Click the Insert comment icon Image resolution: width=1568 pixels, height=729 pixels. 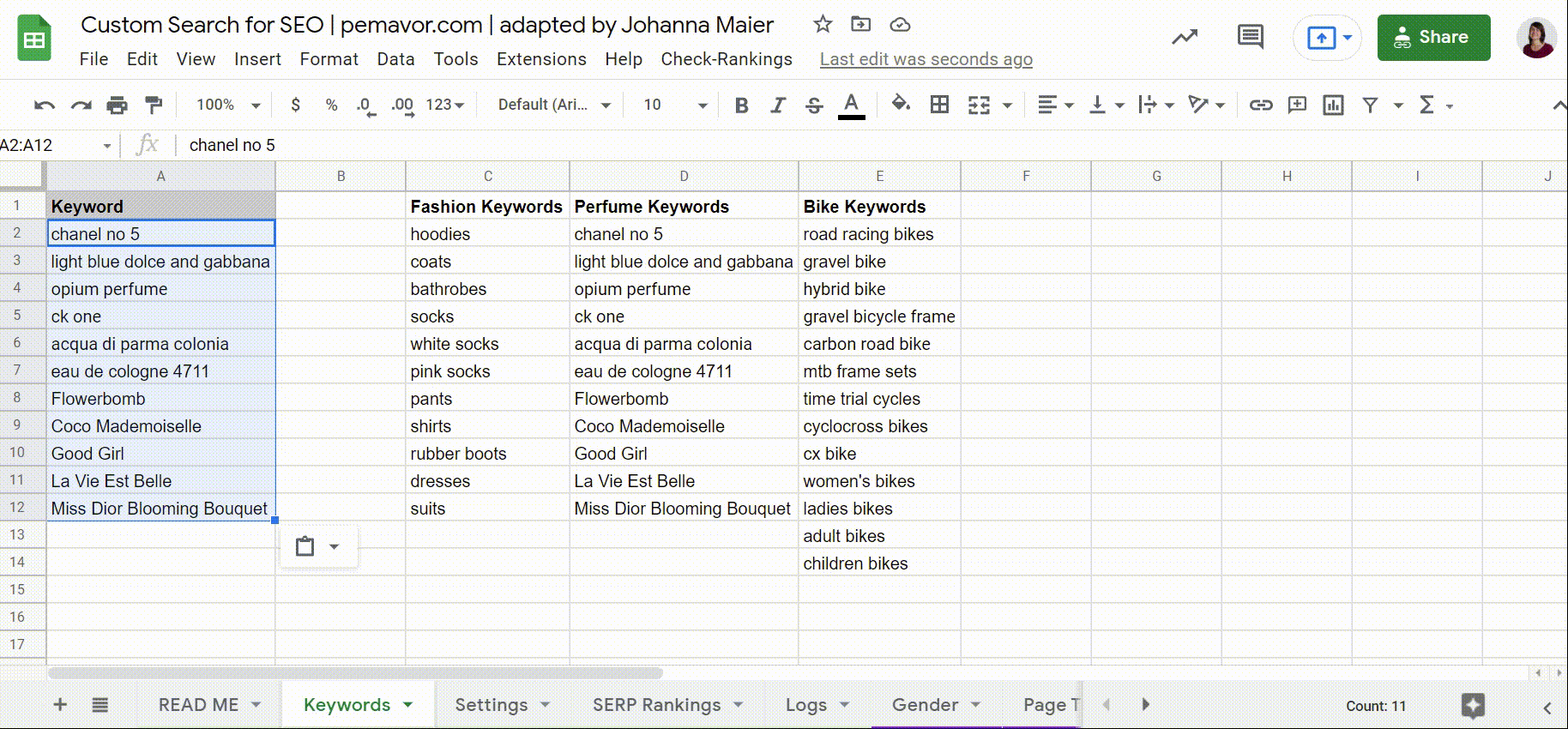(x=1297, y=105)
